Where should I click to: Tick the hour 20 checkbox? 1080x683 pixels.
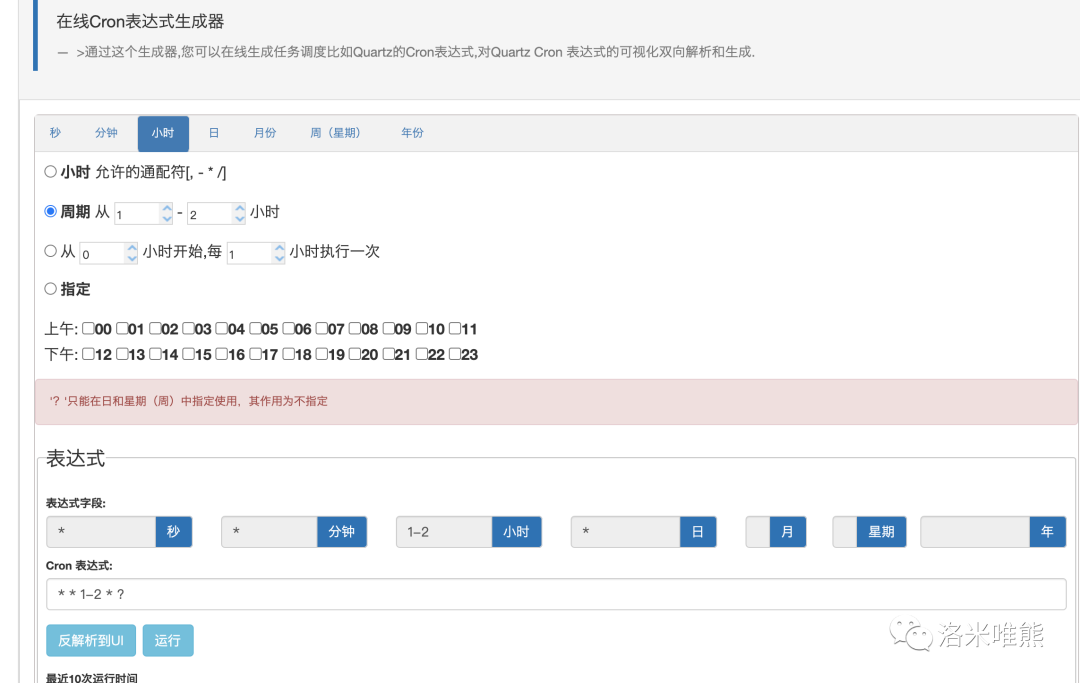(355, 354)
